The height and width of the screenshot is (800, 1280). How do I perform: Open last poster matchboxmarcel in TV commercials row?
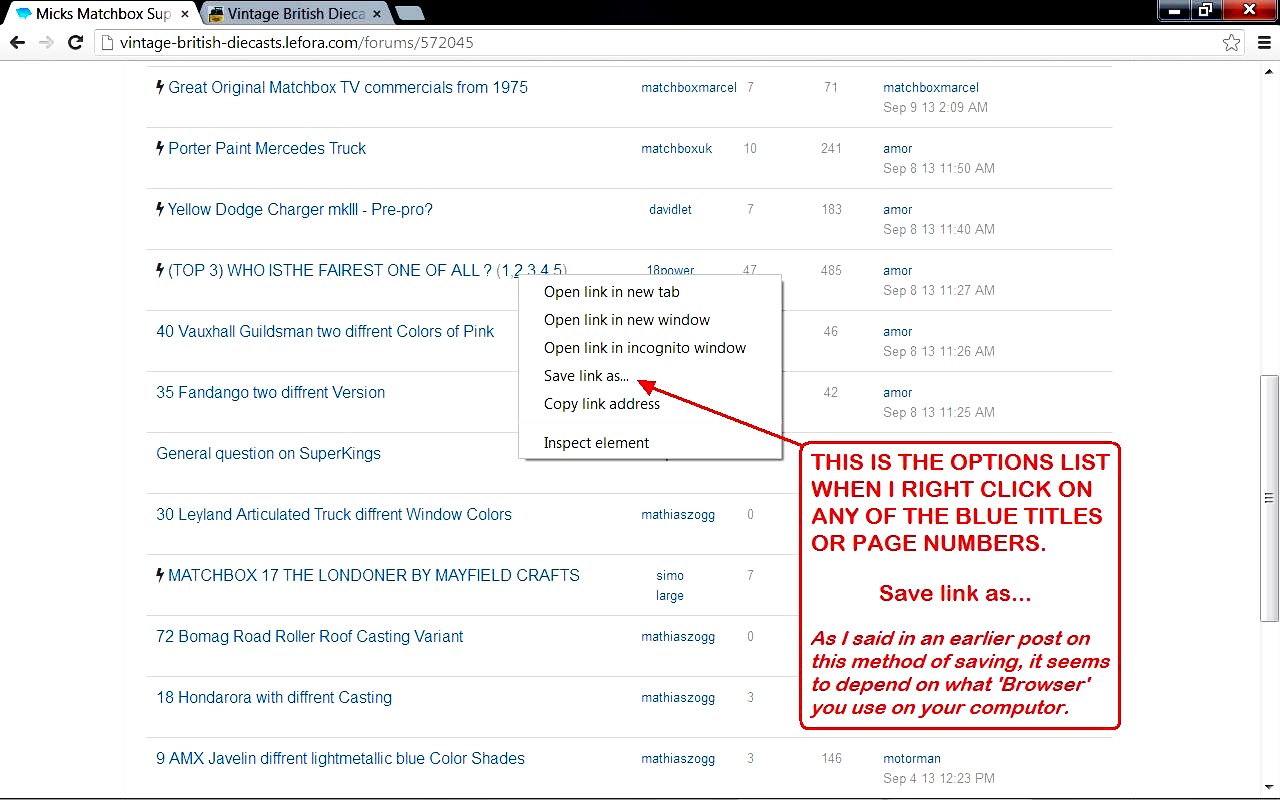pos(931,88)
